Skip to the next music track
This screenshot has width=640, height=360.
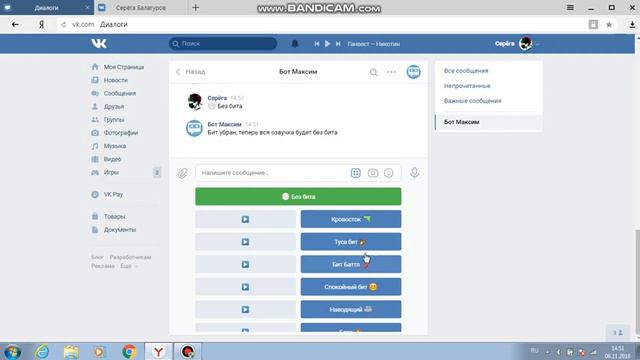coord(338,44)
